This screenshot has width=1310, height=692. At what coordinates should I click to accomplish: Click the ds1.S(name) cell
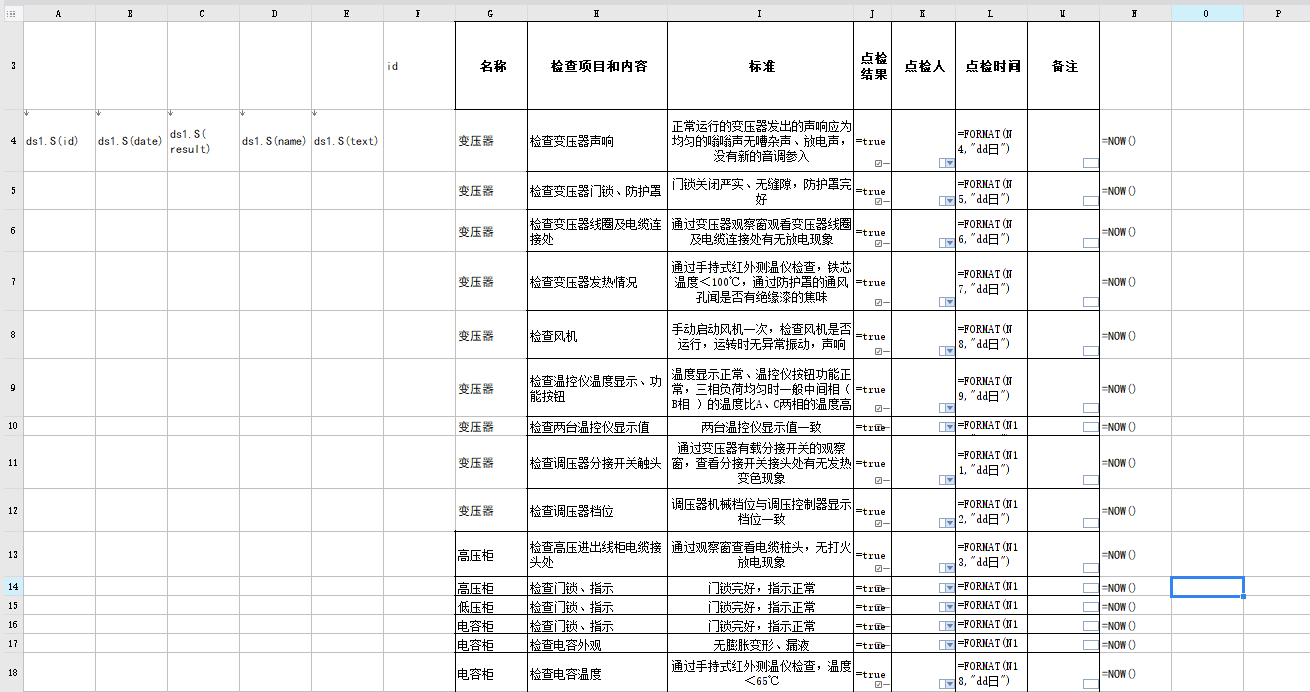tap(275, 141)
